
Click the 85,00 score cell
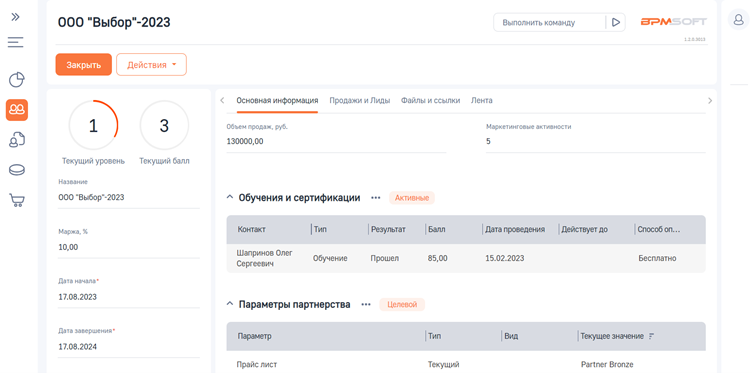coord(437,258)
